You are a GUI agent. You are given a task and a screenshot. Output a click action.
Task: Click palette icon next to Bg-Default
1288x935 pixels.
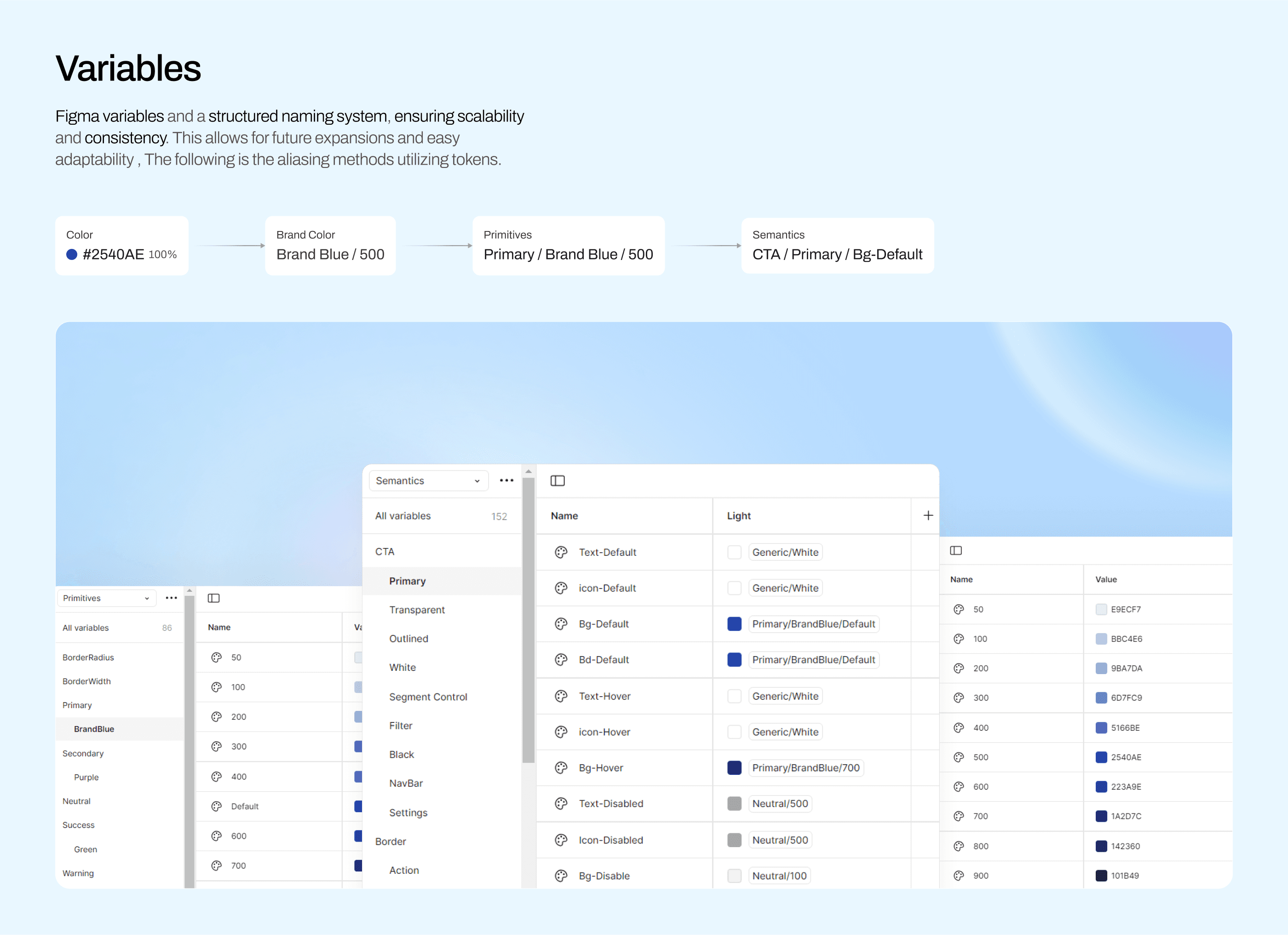coord(561,623)
